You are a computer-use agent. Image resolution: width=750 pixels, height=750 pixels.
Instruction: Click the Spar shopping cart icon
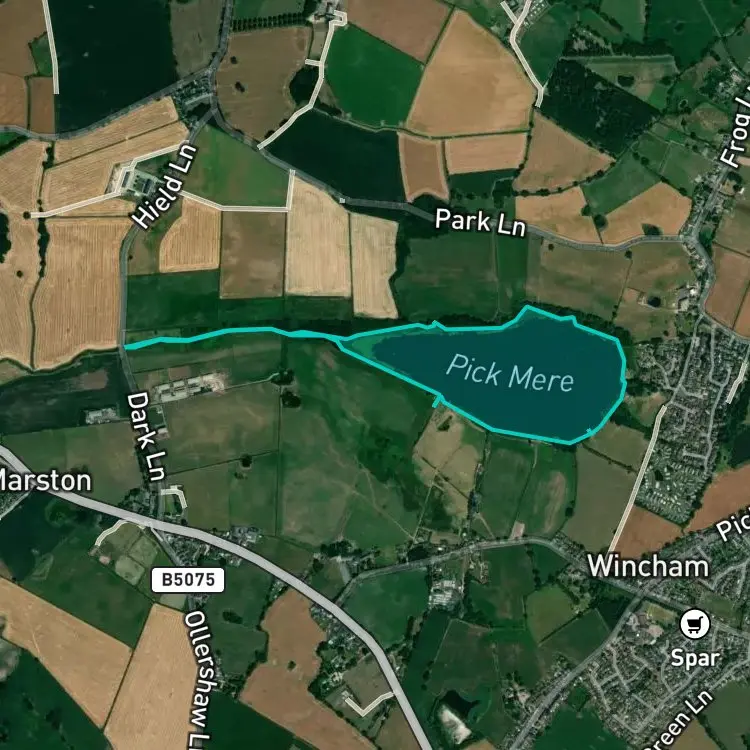pos(695,624)
